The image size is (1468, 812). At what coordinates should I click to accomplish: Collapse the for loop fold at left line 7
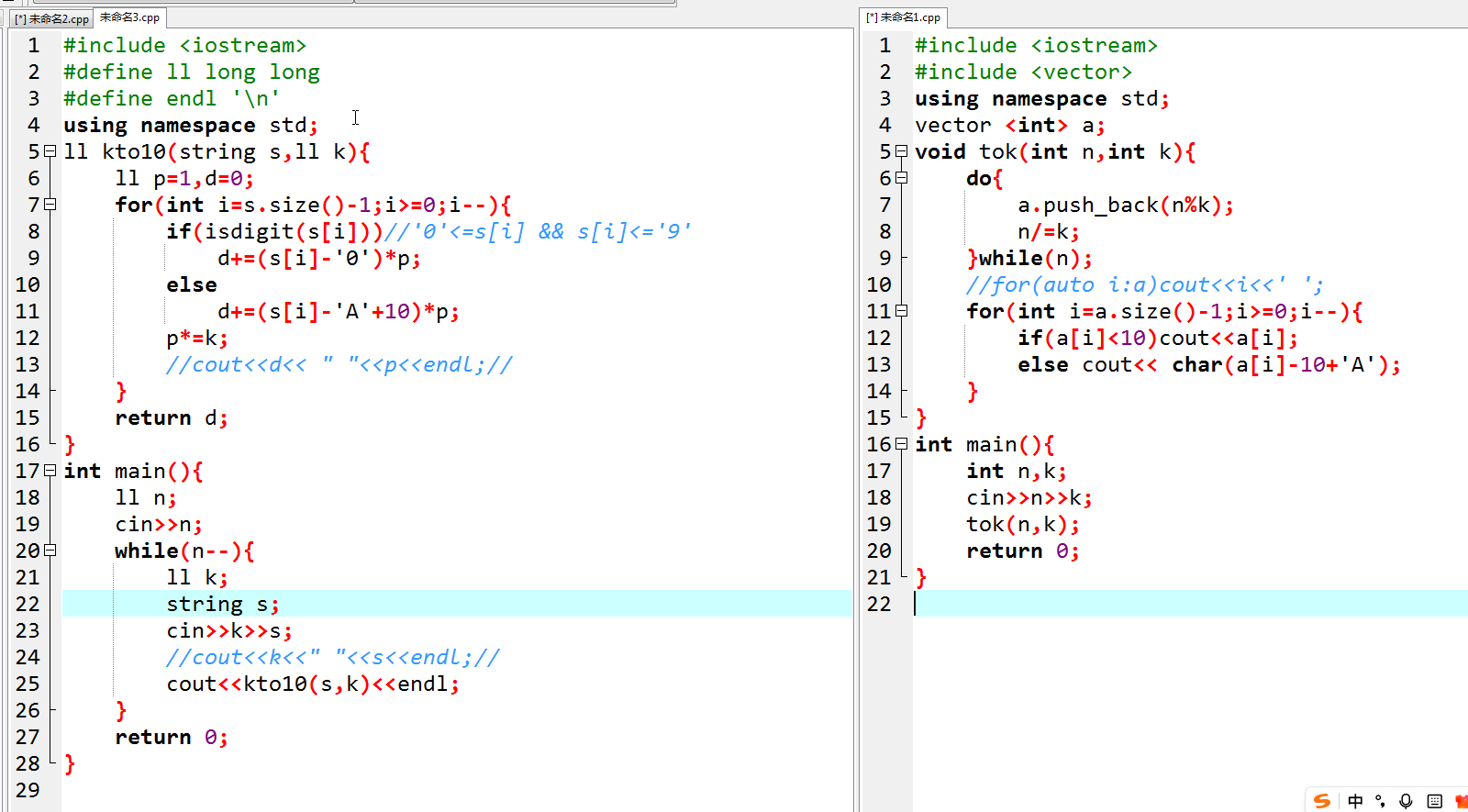coord(50,206)
